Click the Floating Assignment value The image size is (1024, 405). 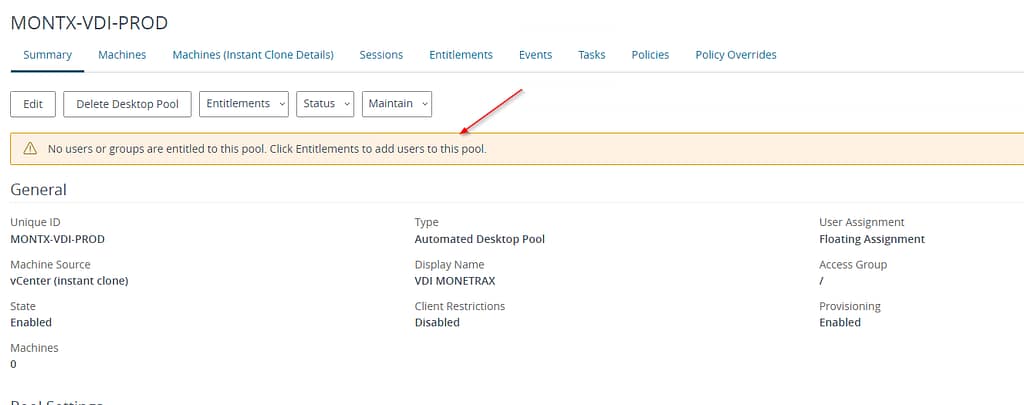[871, 239]
